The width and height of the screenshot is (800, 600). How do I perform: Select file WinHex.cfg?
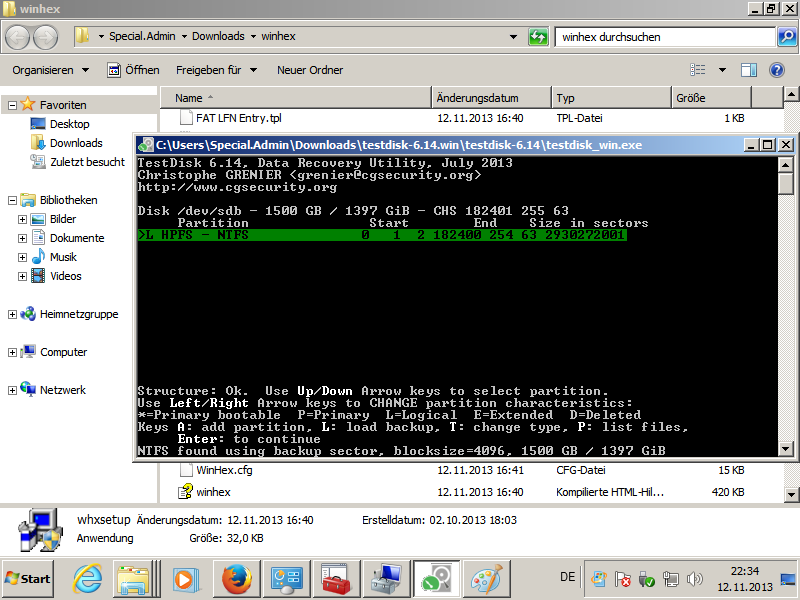[x=224, y=470]
